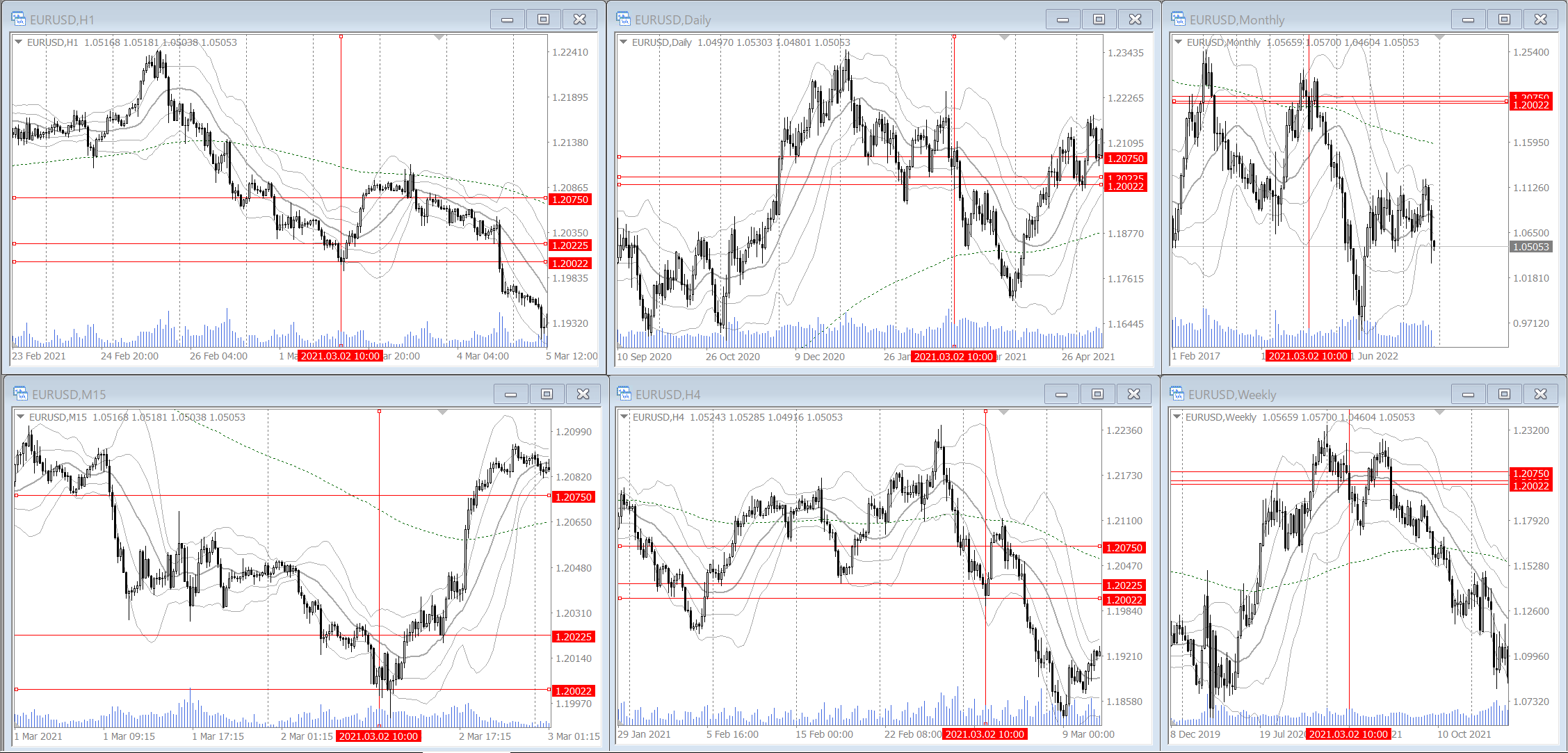Minimize the EURUSD,M15 chart window
Image resolution: width=1568 pixels, height=753 pixels.
(511, 394)
